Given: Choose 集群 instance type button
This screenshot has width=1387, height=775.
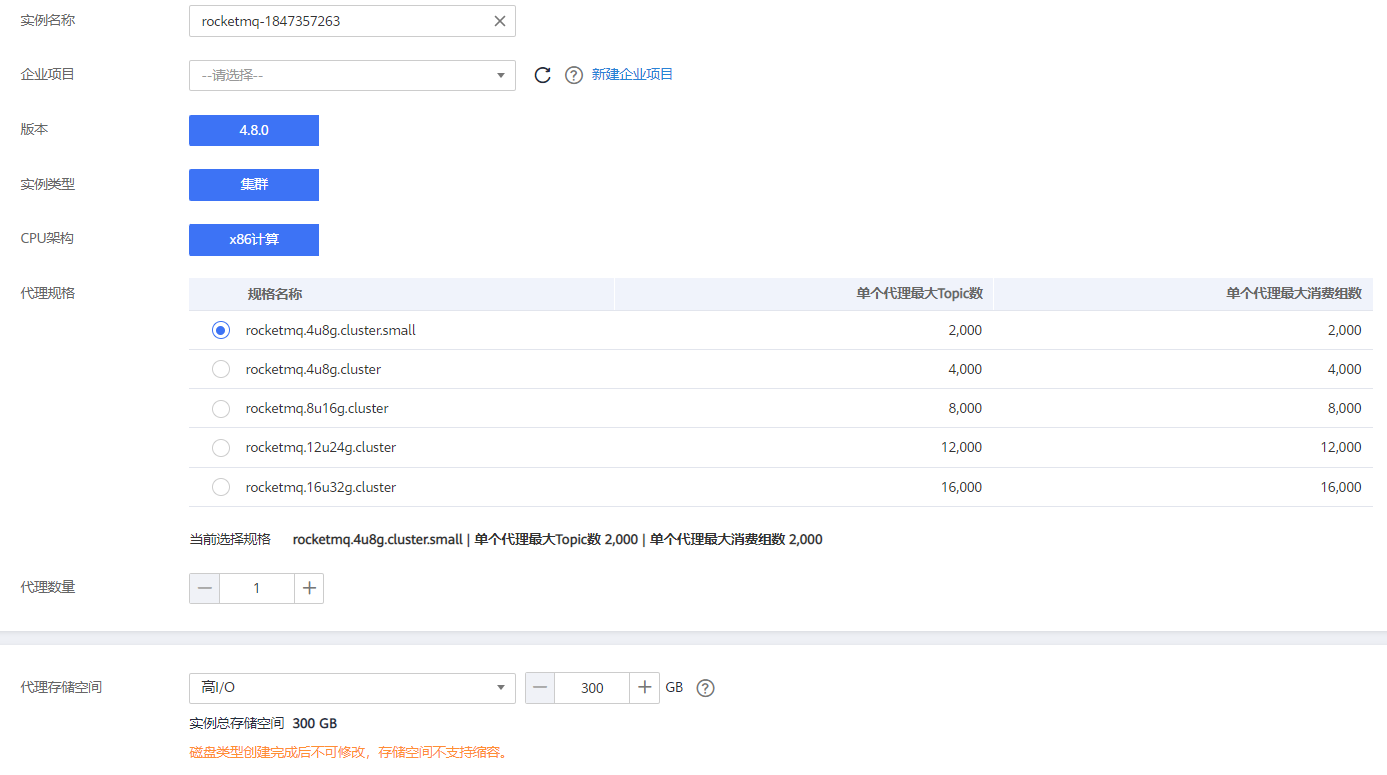Looking at the screenshot, I should 254,185.
